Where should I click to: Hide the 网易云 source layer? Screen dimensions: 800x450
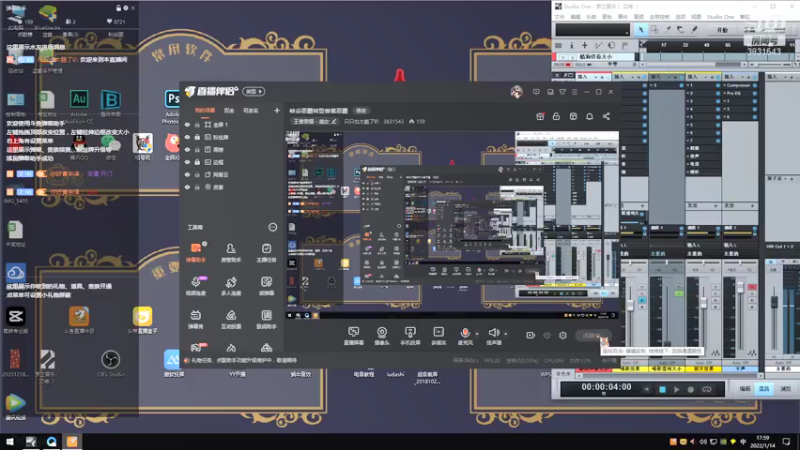187,174
